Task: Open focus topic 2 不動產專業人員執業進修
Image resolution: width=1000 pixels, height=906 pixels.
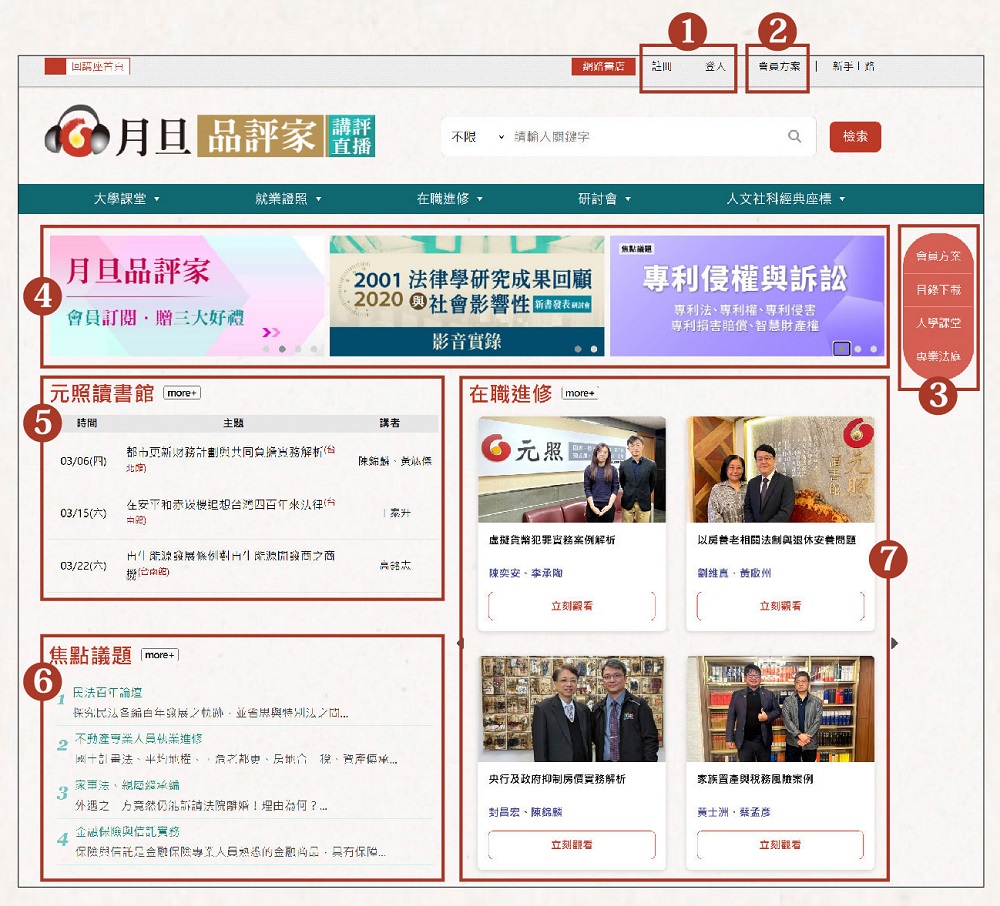Action: 138,738
